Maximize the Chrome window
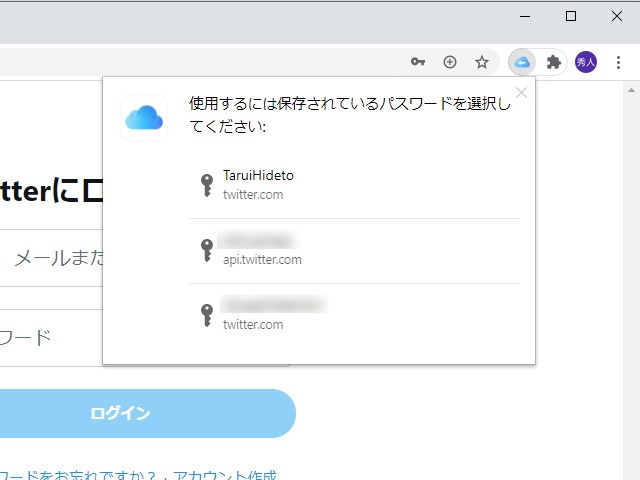Viewport: 640px width, 480px height. click(x=571, y=16)
